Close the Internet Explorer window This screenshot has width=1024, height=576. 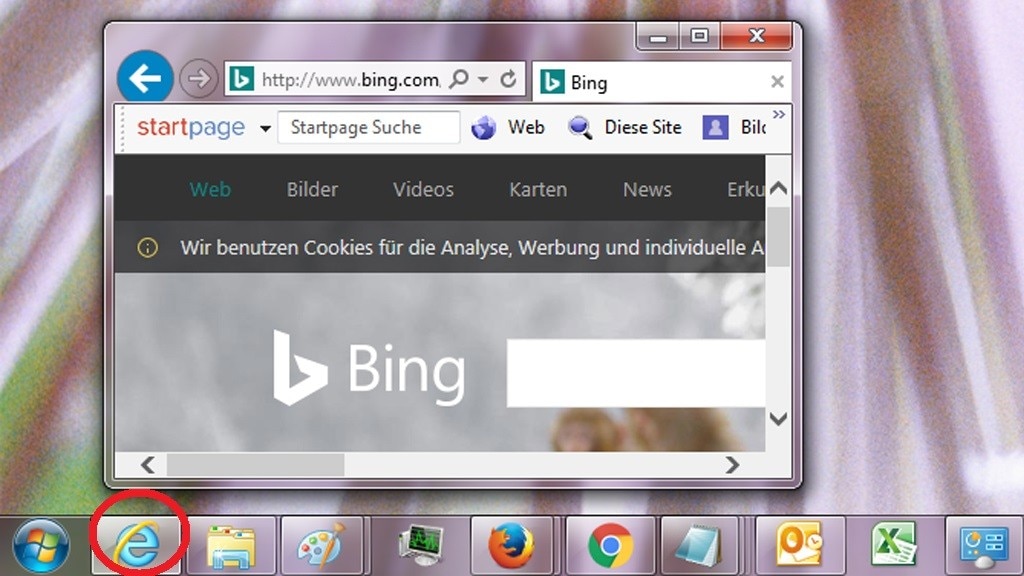point(756,36)
